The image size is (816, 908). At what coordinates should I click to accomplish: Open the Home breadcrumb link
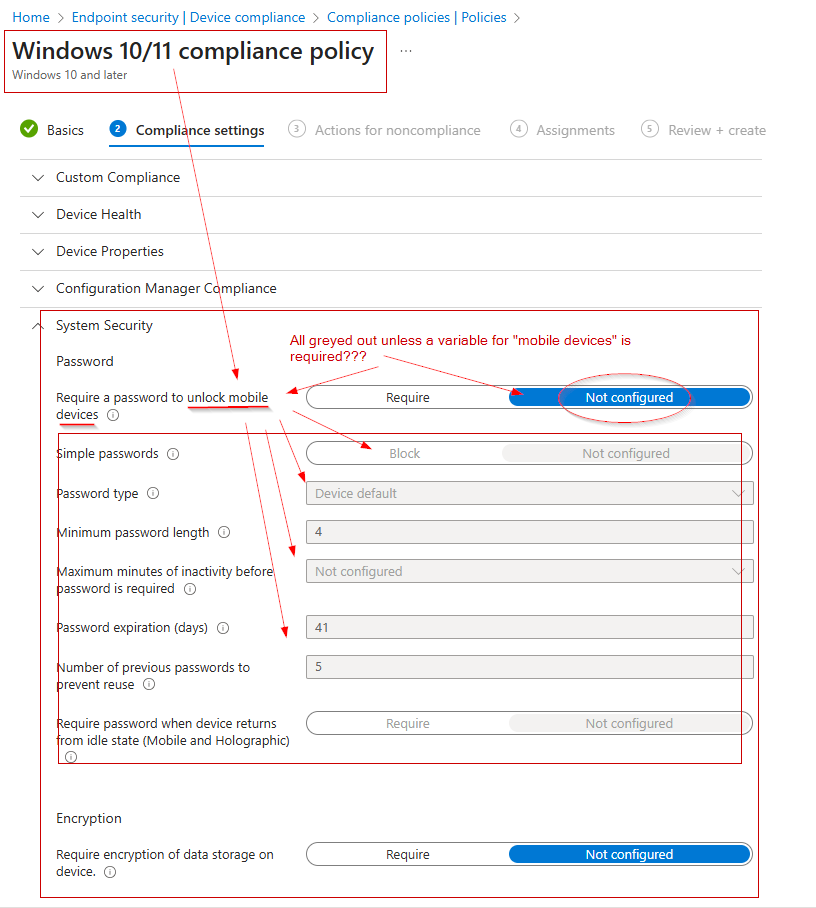(x=31, y=17)
